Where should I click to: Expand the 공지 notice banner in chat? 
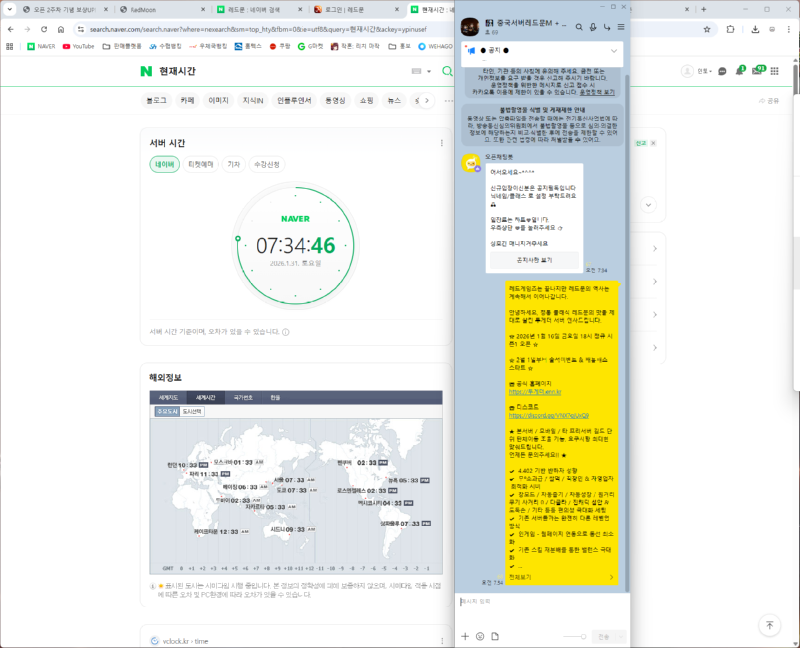(613, 51)
